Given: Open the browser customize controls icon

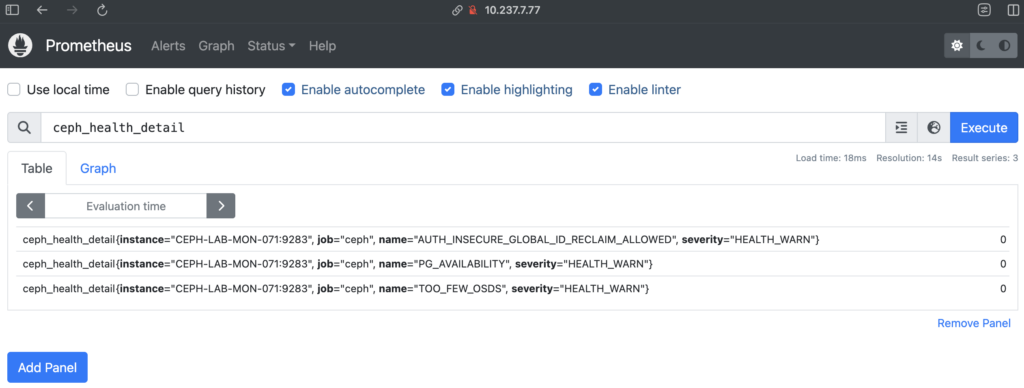Looking at the screenshot, I should pos(984,10).
